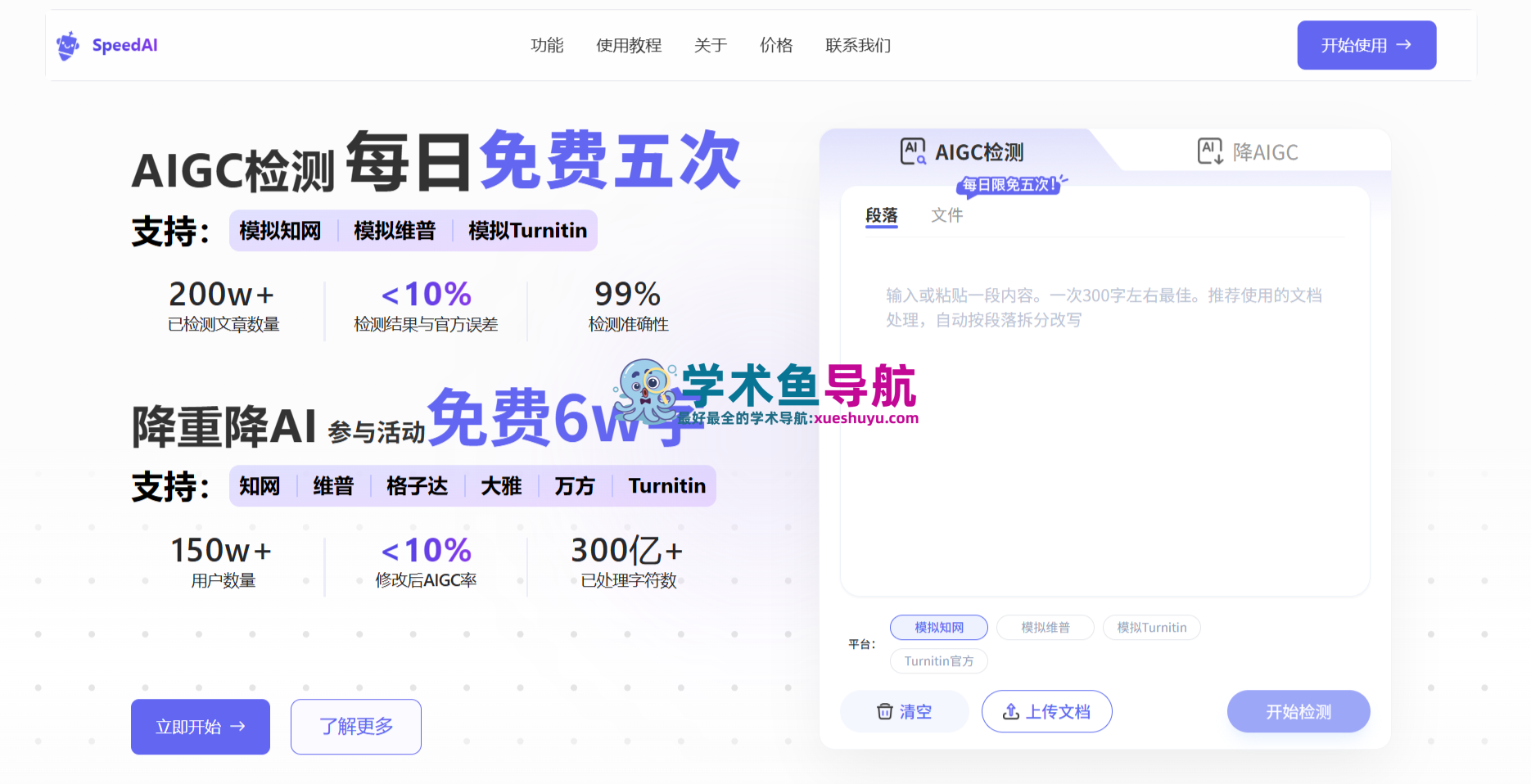The height and width of the screenshot is (784, 1531).
Task: Click the 免费五次 headline text
Action: coord(610,160)
